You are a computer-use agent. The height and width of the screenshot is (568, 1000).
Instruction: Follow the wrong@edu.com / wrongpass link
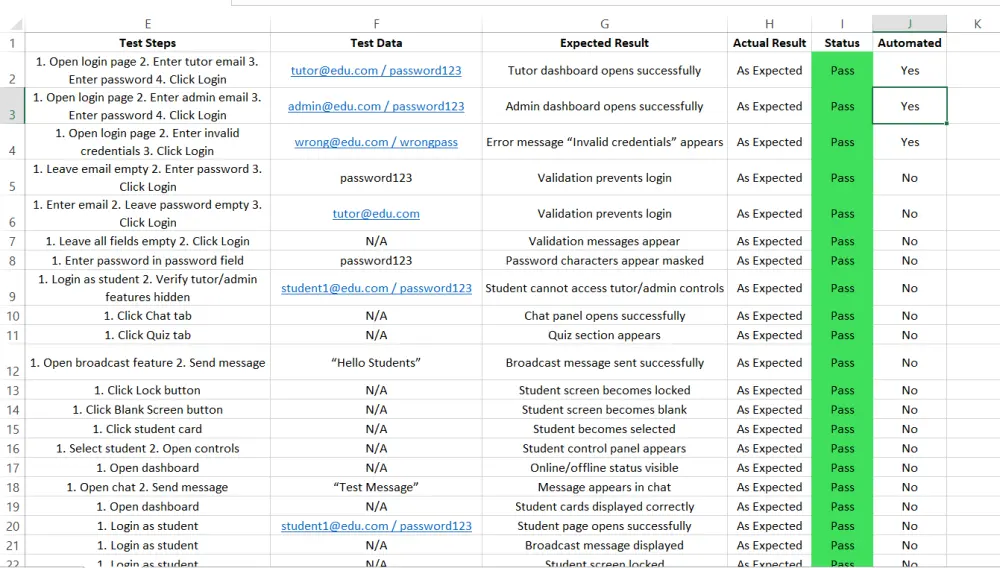pyautogui.click(x=376, y=142)
